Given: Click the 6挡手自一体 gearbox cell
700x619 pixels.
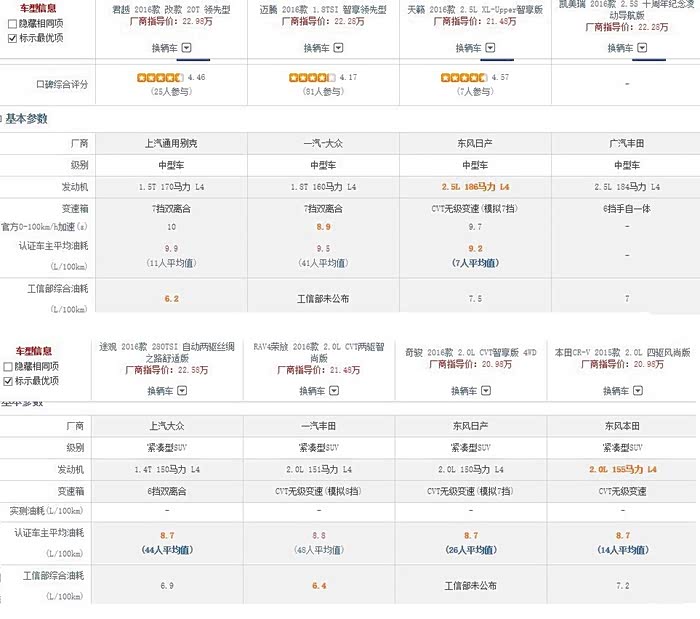Looking at the screenshot, I should coord(627,209).
